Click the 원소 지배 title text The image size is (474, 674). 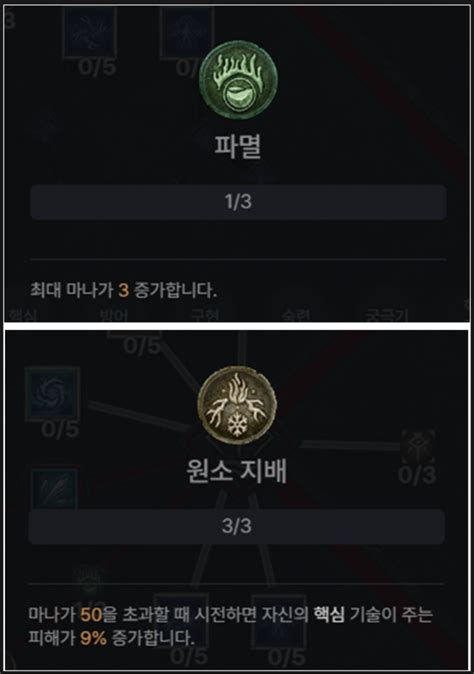pyautogui.click(x=236, y=471)
